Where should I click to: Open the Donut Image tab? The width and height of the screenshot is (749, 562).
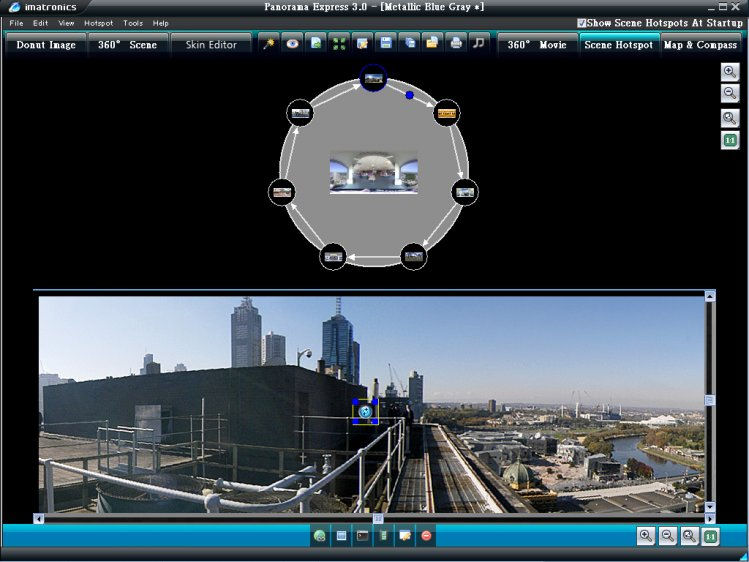pos(46,45)
